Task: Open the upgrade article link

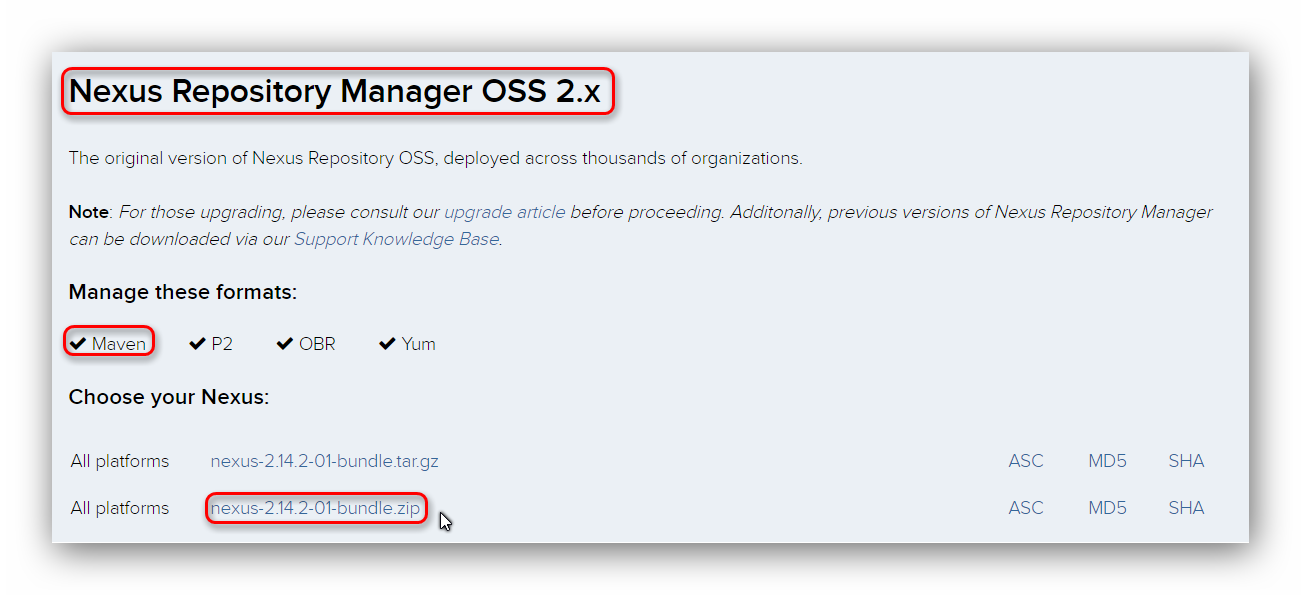Action: click(x=505, y=212)
